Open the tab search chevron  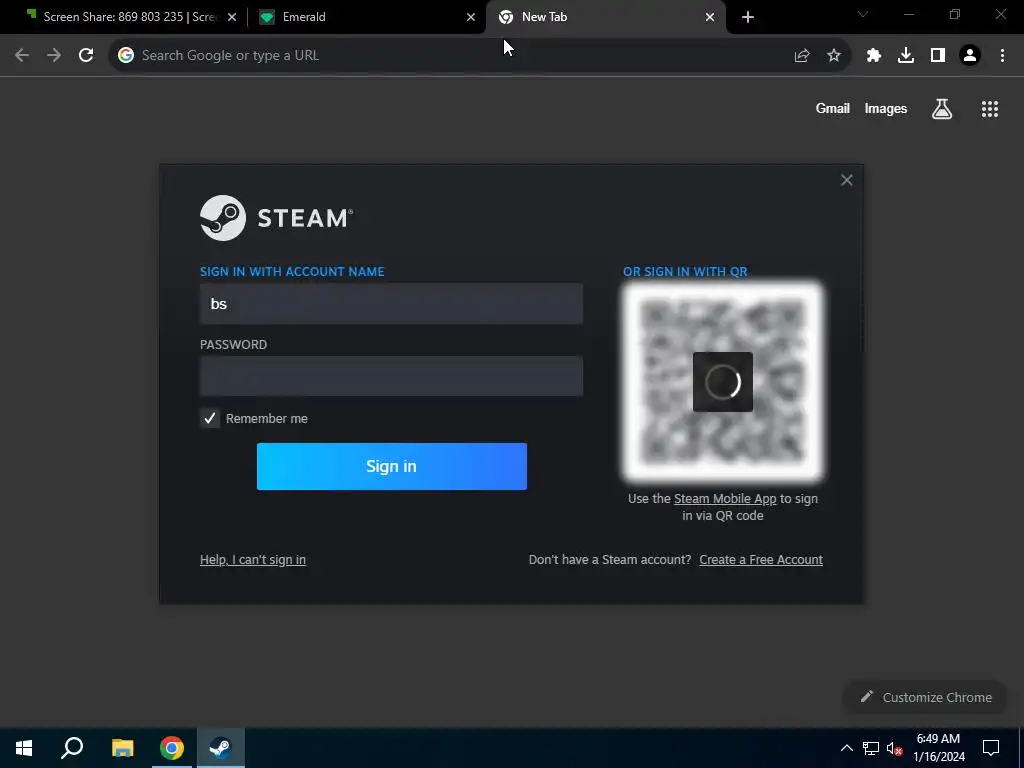coord(863,14)
